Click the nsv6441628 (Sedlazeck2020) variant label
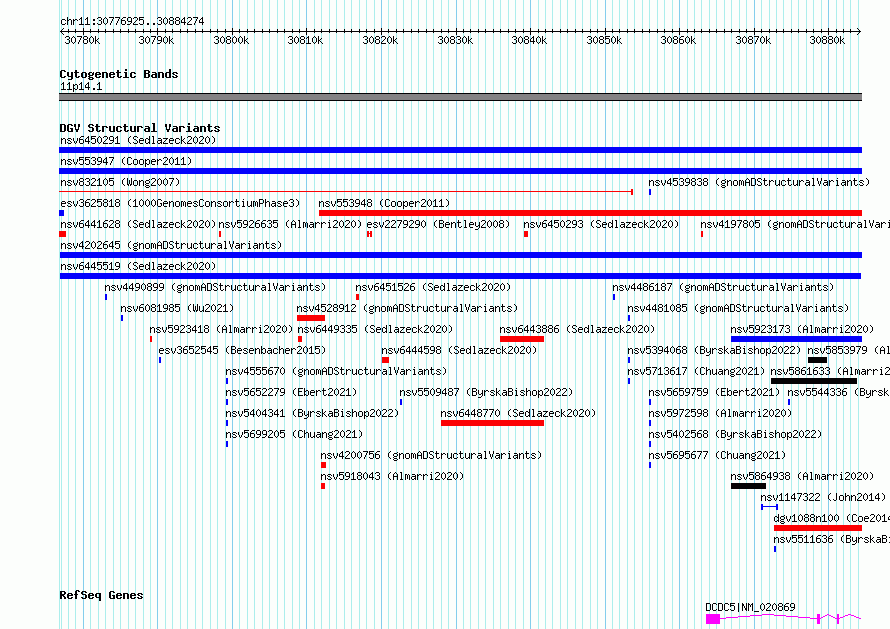 pos(138,224)
